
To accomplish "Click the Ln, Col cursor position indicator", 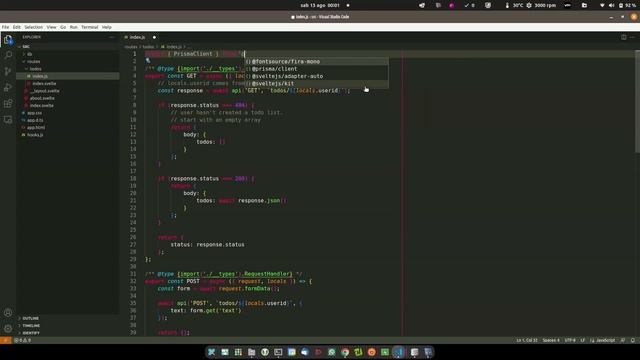I will pos(527,340).
